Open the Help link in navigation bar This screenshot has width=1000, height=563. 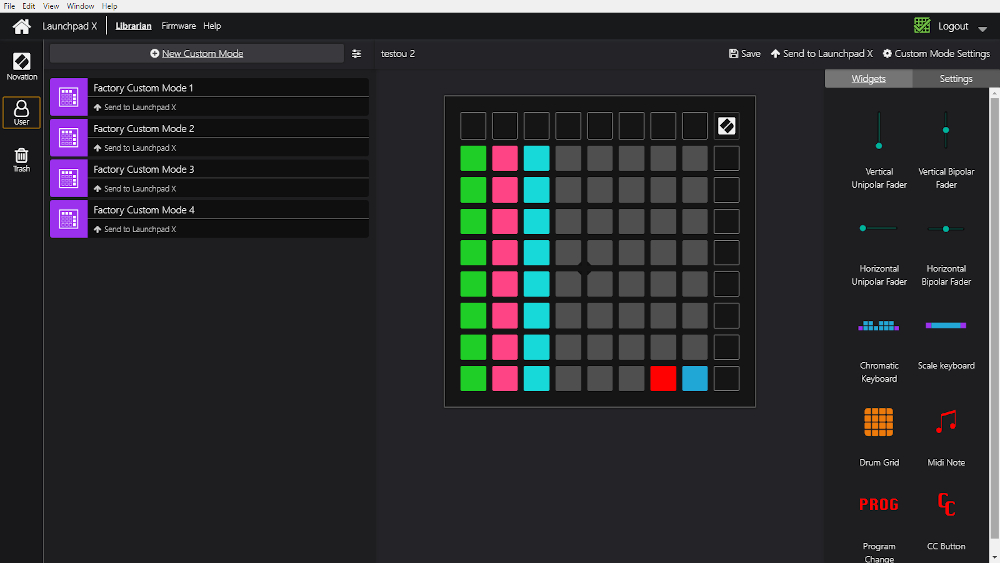212,26
